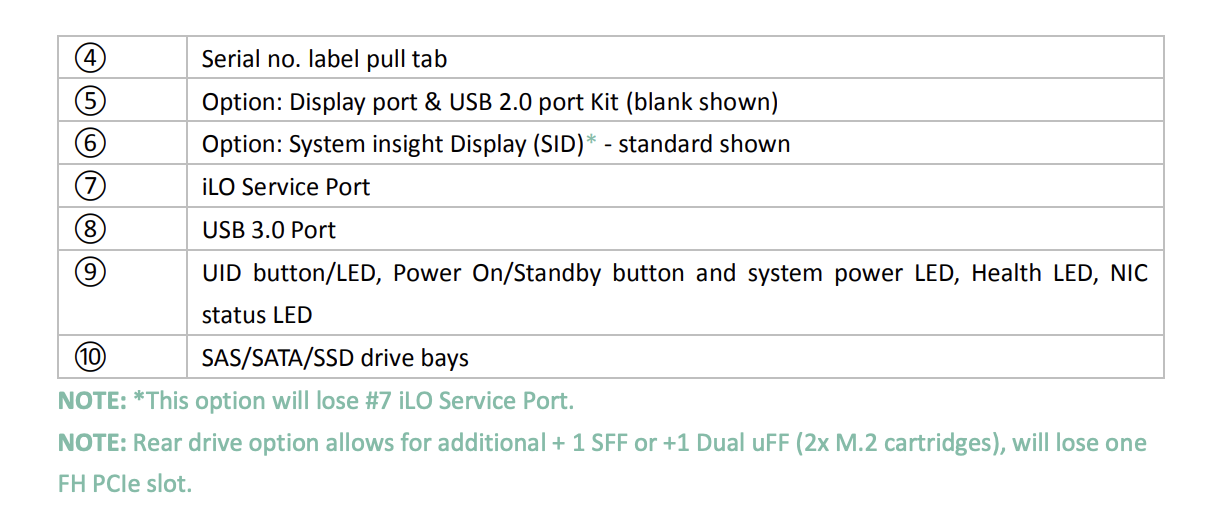Select the Display port & USB 2.0 Kit row
Viewport: 1220px width, 512px height.
click(489, 102)
